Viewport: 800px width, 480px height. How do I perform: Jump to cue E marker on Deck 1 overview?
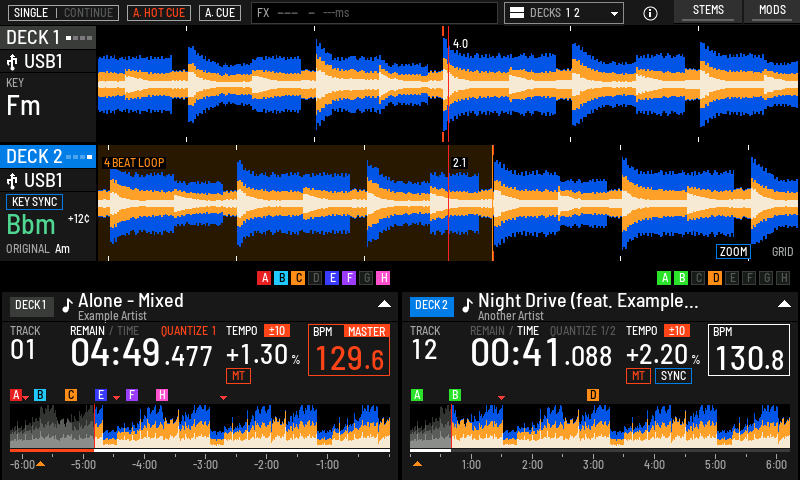[x=101, y=395]
